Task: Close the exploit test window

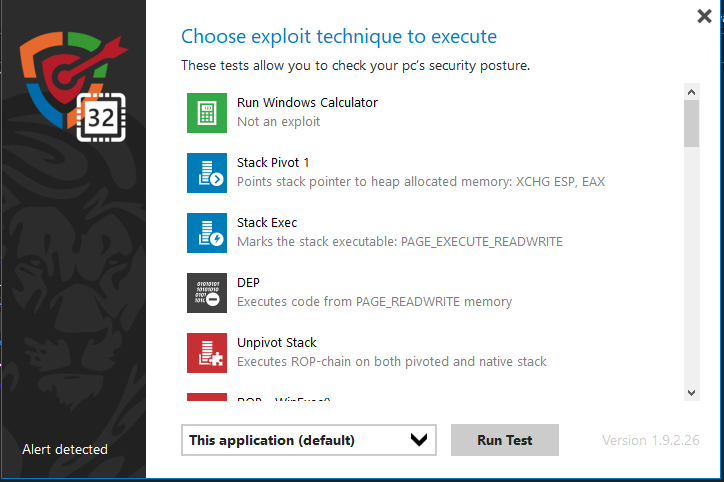Action: tap(704, 16)
